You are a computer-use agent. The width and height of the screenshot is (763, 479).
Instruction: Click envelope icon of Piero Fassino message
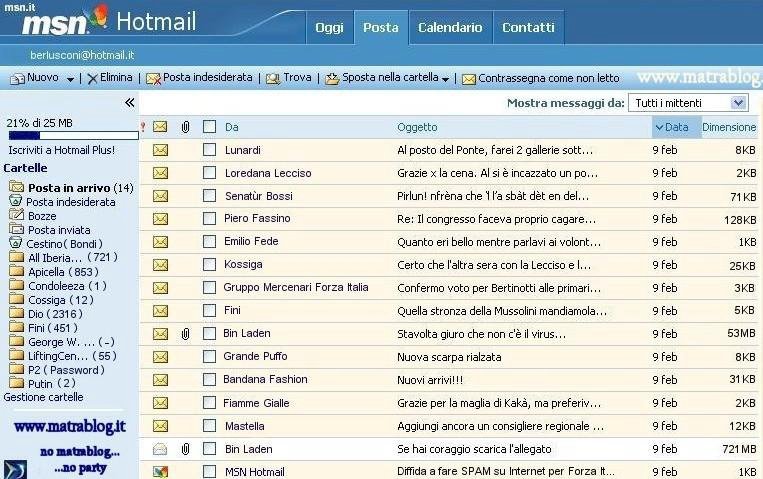tap(160, 219)
